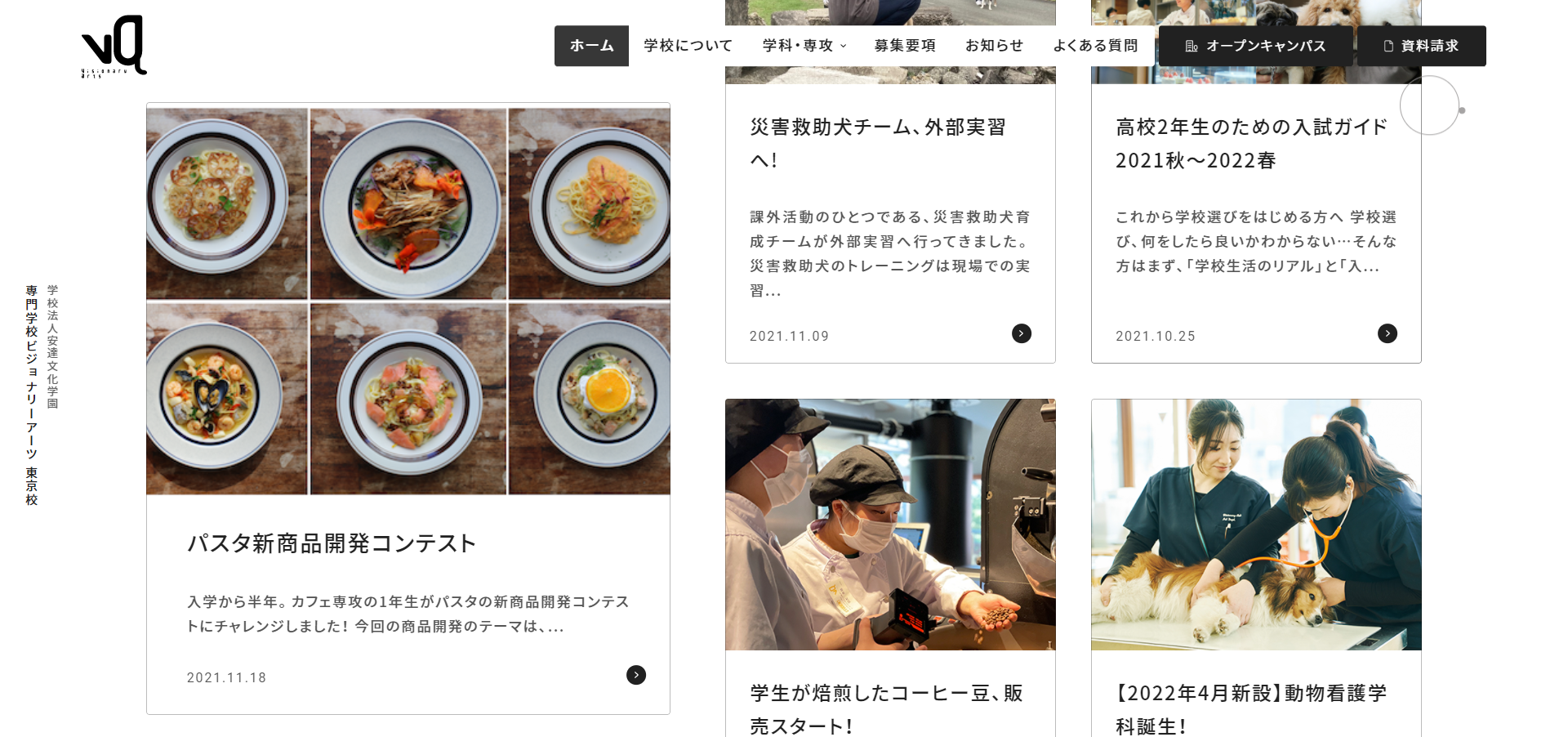This screenshot has height=737, width=1568.
Task: Open the pasta contest article arrow icon
Action: (636, 675)
